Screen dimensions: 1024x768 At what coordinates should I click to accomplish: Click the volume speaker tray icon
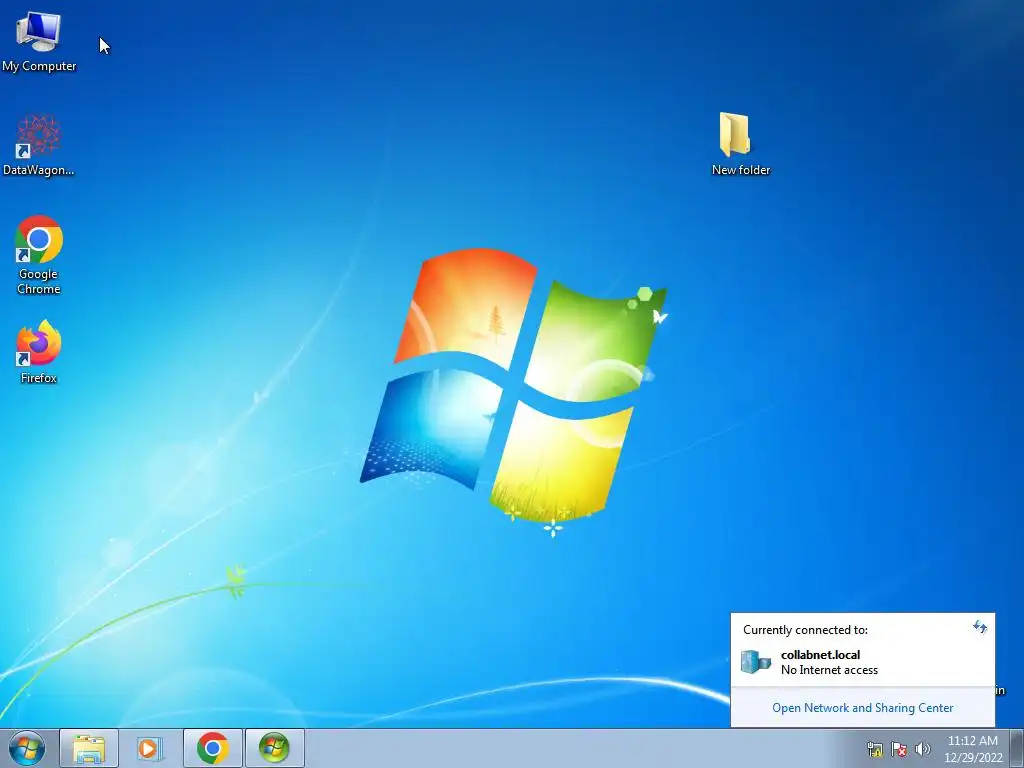coord(922,749)
